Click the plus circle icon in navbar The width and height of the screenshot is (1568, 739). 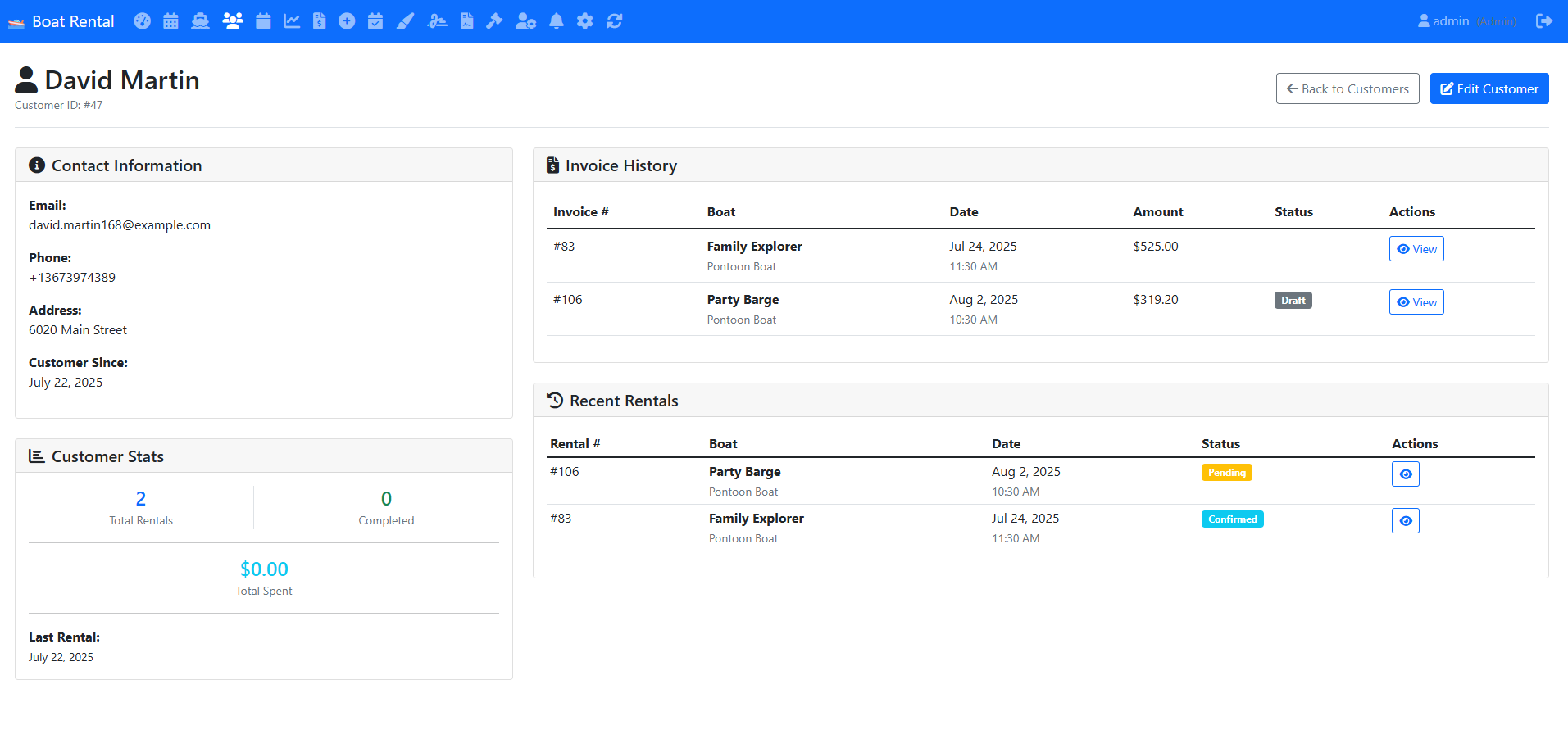click(347, 21)
